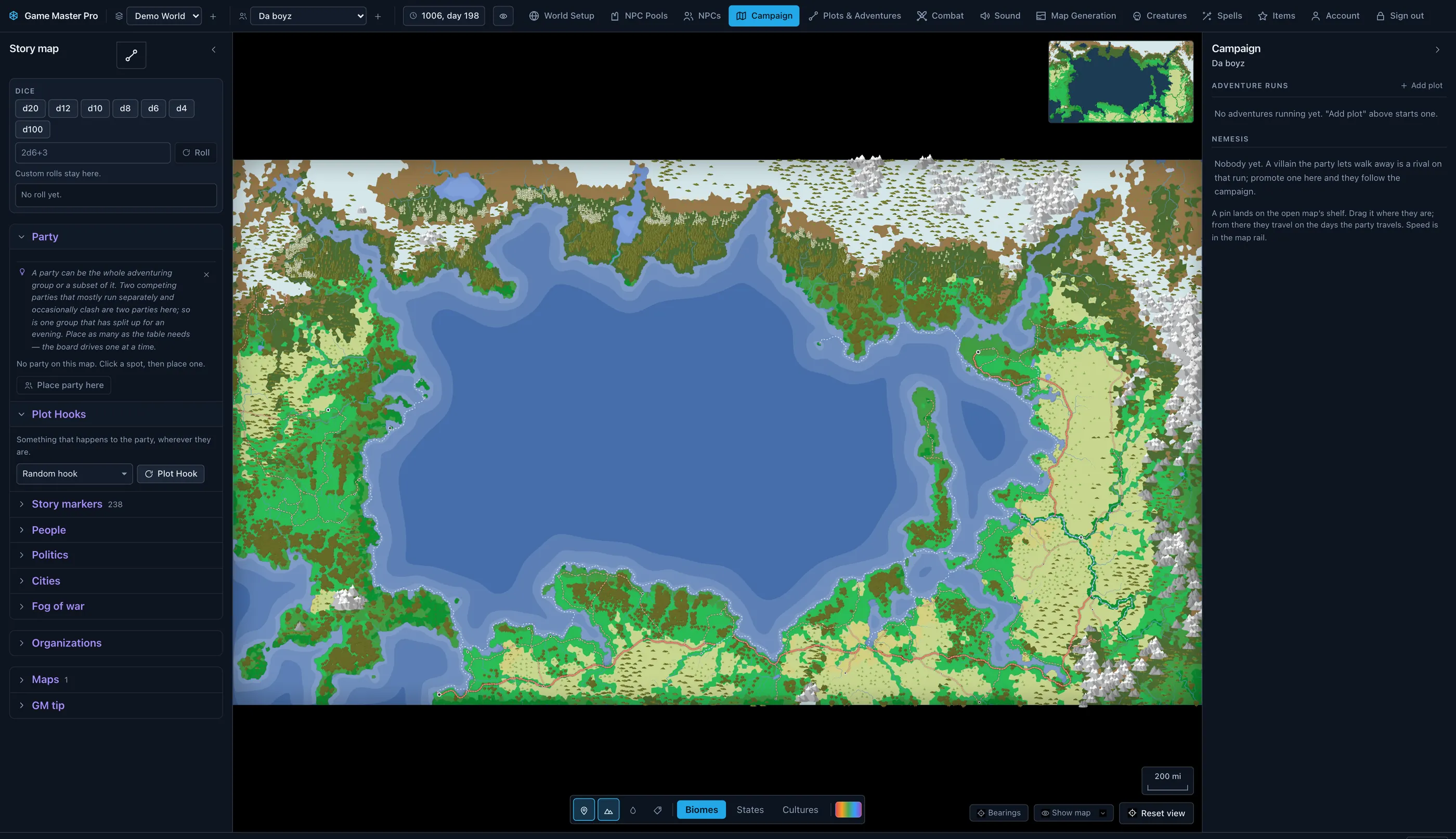The image size is (1456, 839).
Task: Toggle the tag labels layer icon
Action: coord(657,810)
